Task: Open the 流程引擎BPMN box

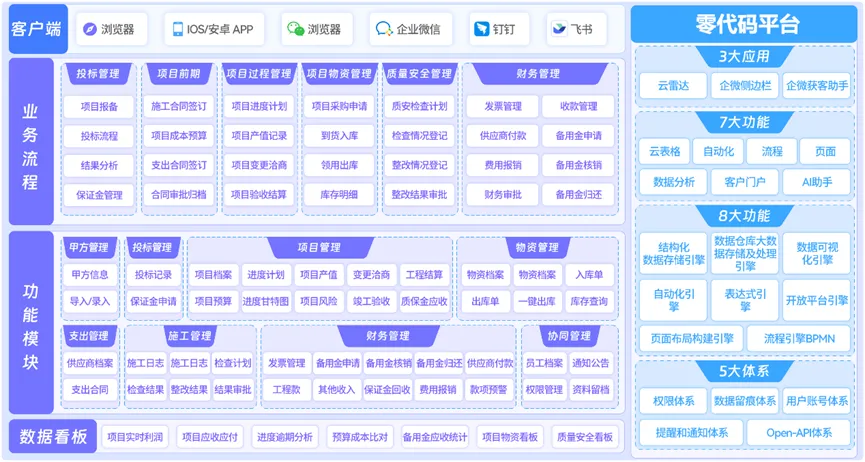Action: click(799, 339)
